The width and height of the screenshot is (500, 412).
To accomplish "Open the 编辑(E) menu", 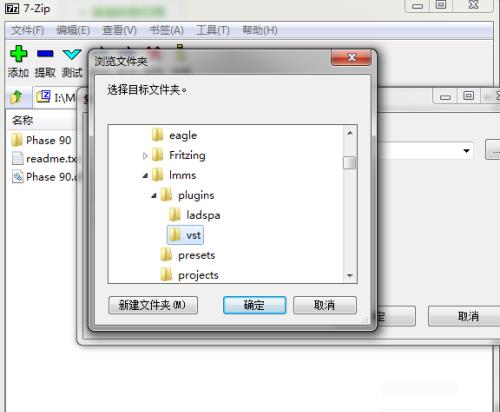I will (x=73, y=31).
